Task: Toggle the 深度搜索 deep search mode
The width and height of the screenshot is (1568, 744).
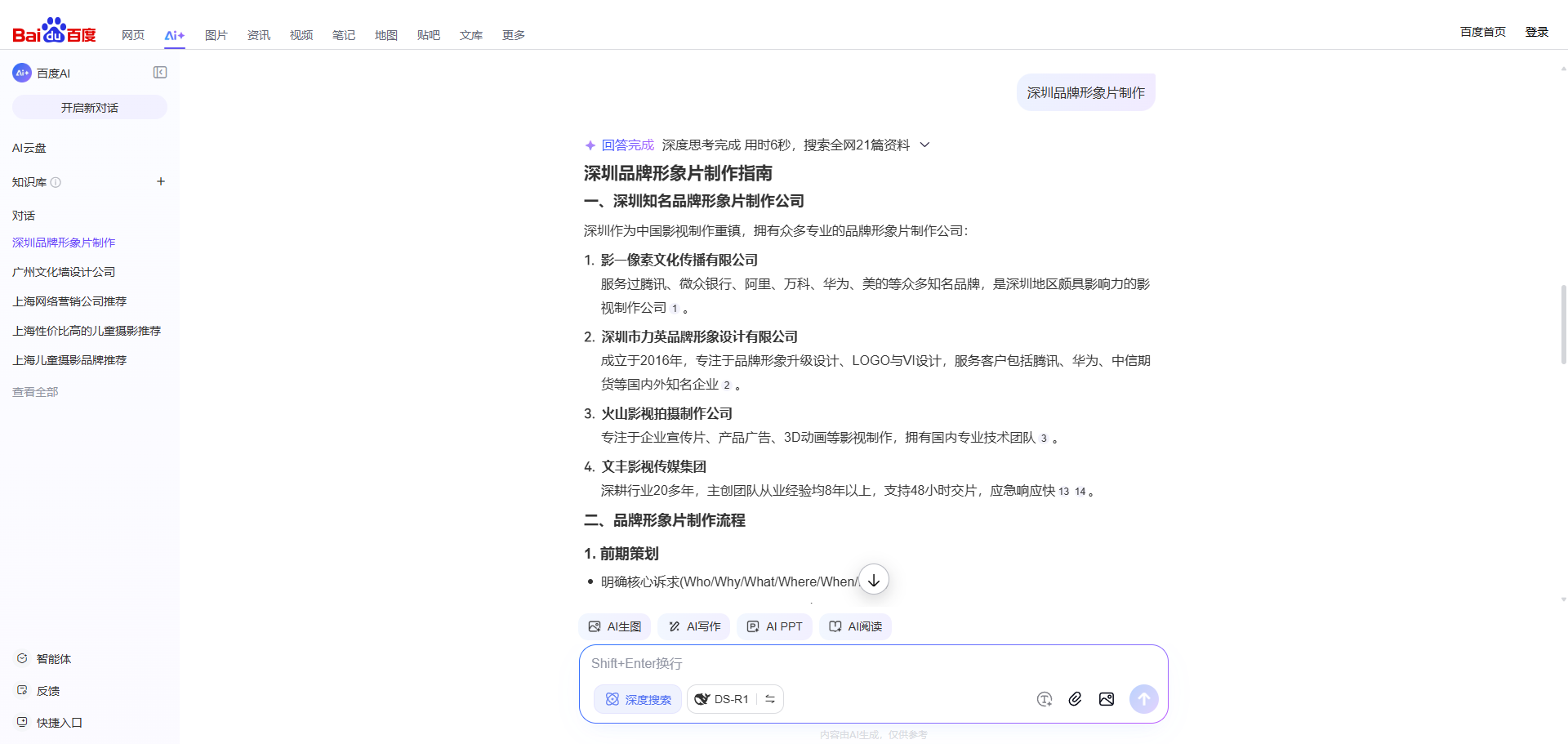Action: 638,699
